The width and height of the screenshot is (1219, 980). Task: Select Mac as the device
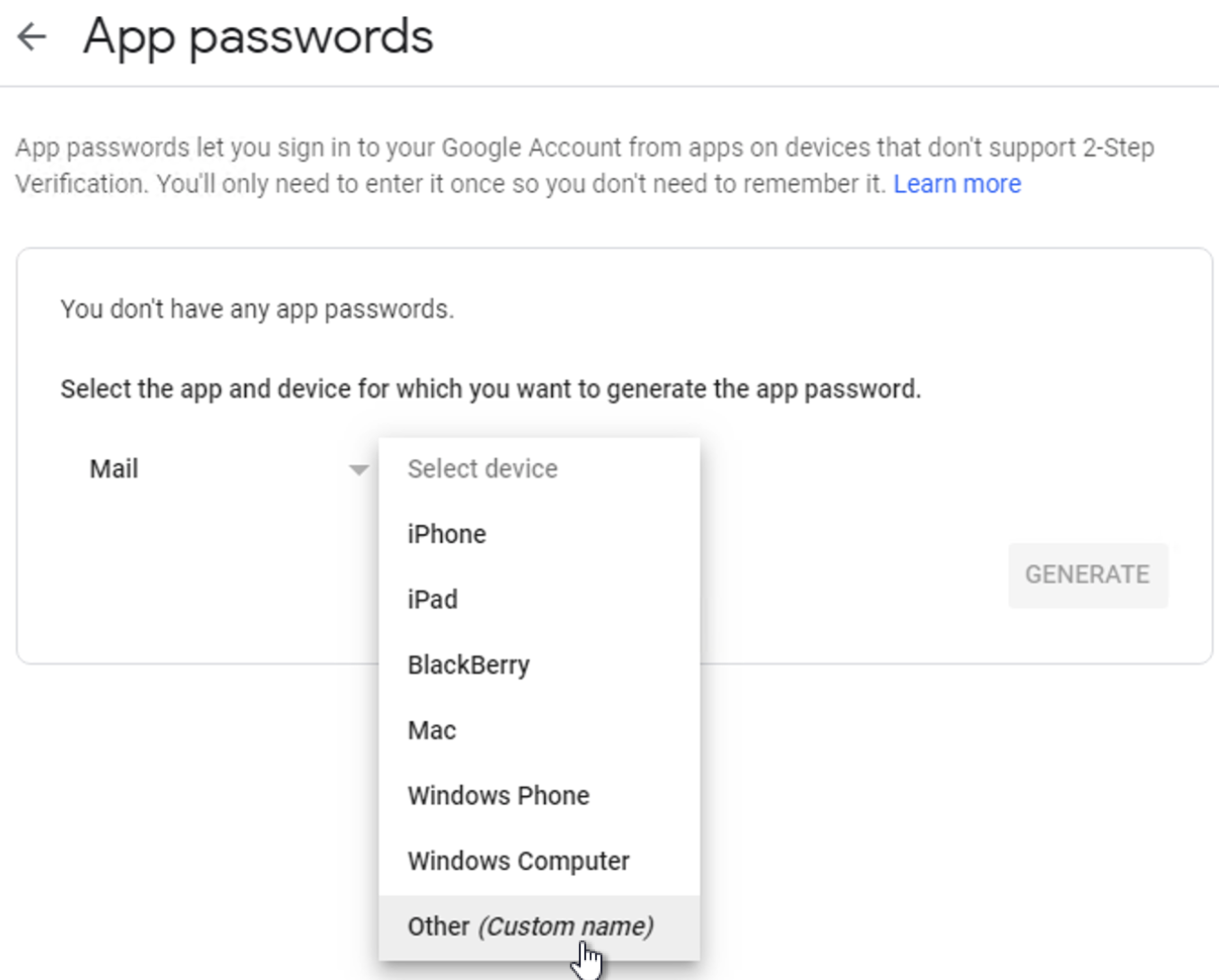(432, 730)
